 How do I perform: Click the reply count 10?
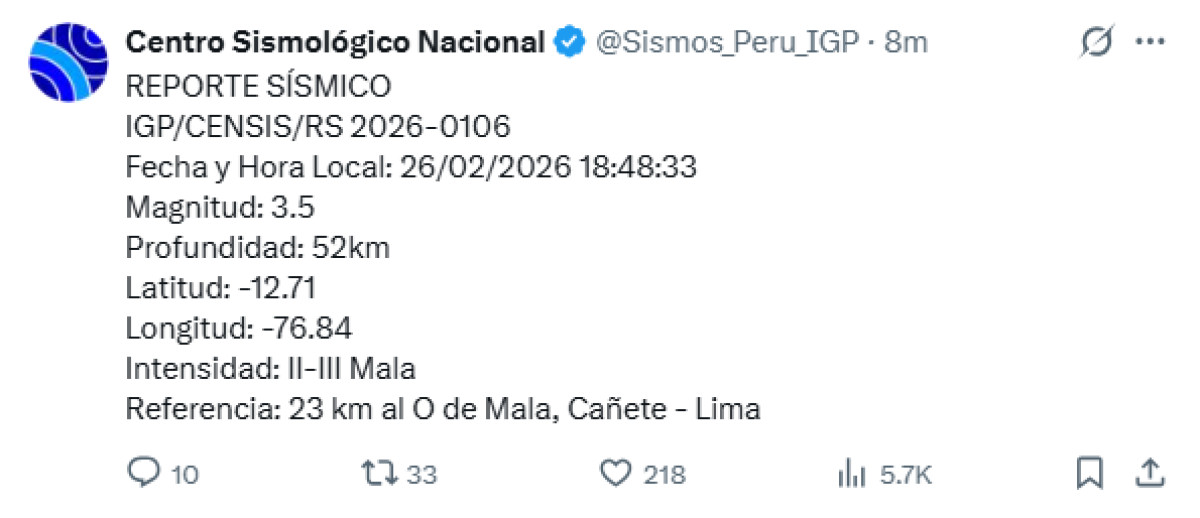coord(183,474)
